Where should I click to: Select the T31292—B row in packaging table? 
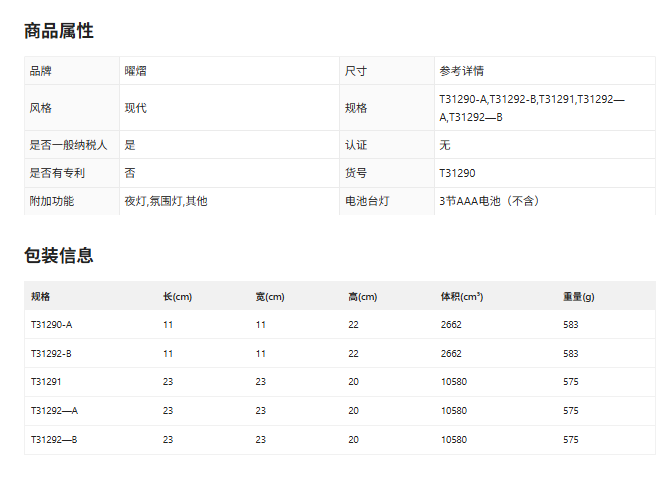(54, 439)
